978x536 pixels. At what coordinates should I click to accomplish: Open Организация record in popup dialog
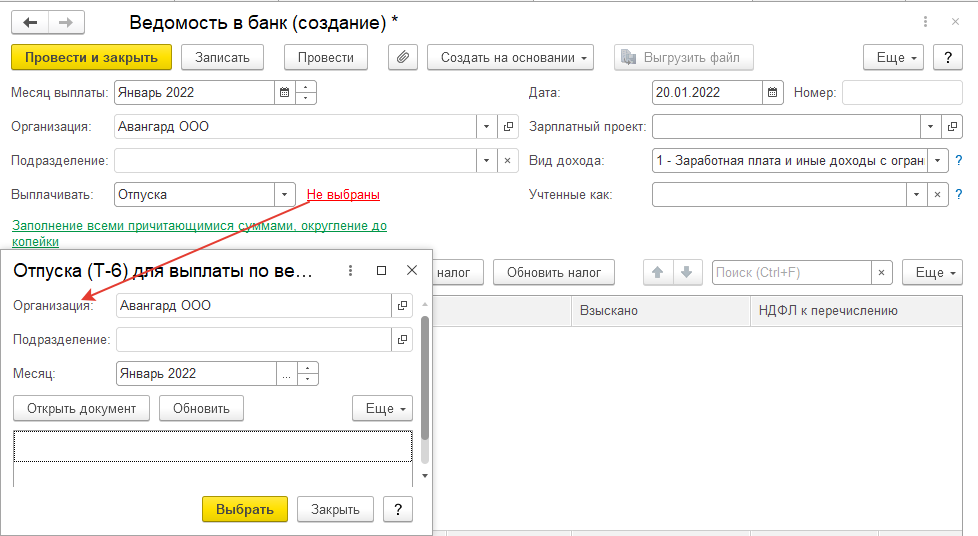click(x=401, y=305)
